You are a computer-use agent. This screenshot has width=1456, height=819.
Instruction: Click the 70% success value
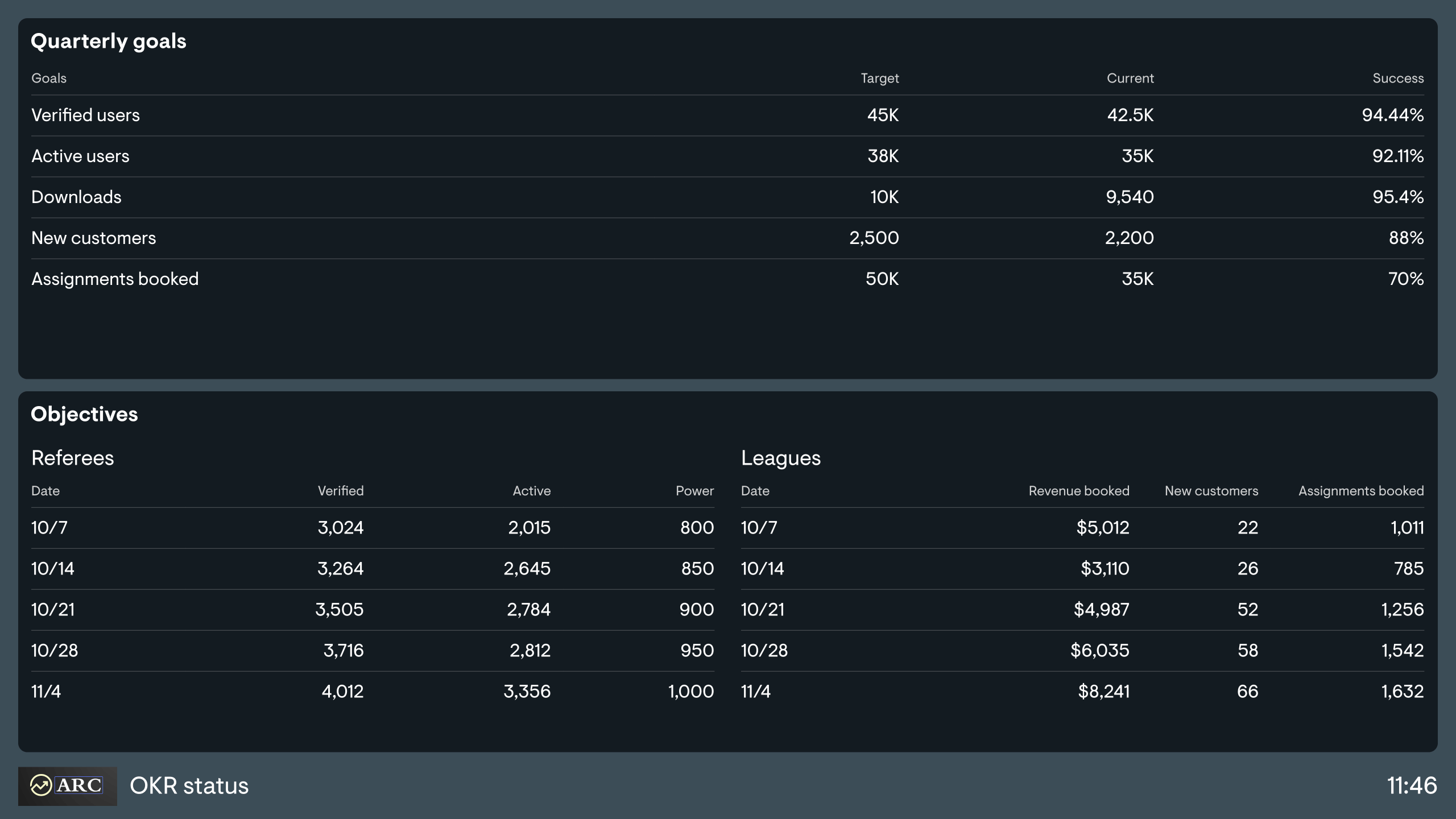[x=1406, y=279]
